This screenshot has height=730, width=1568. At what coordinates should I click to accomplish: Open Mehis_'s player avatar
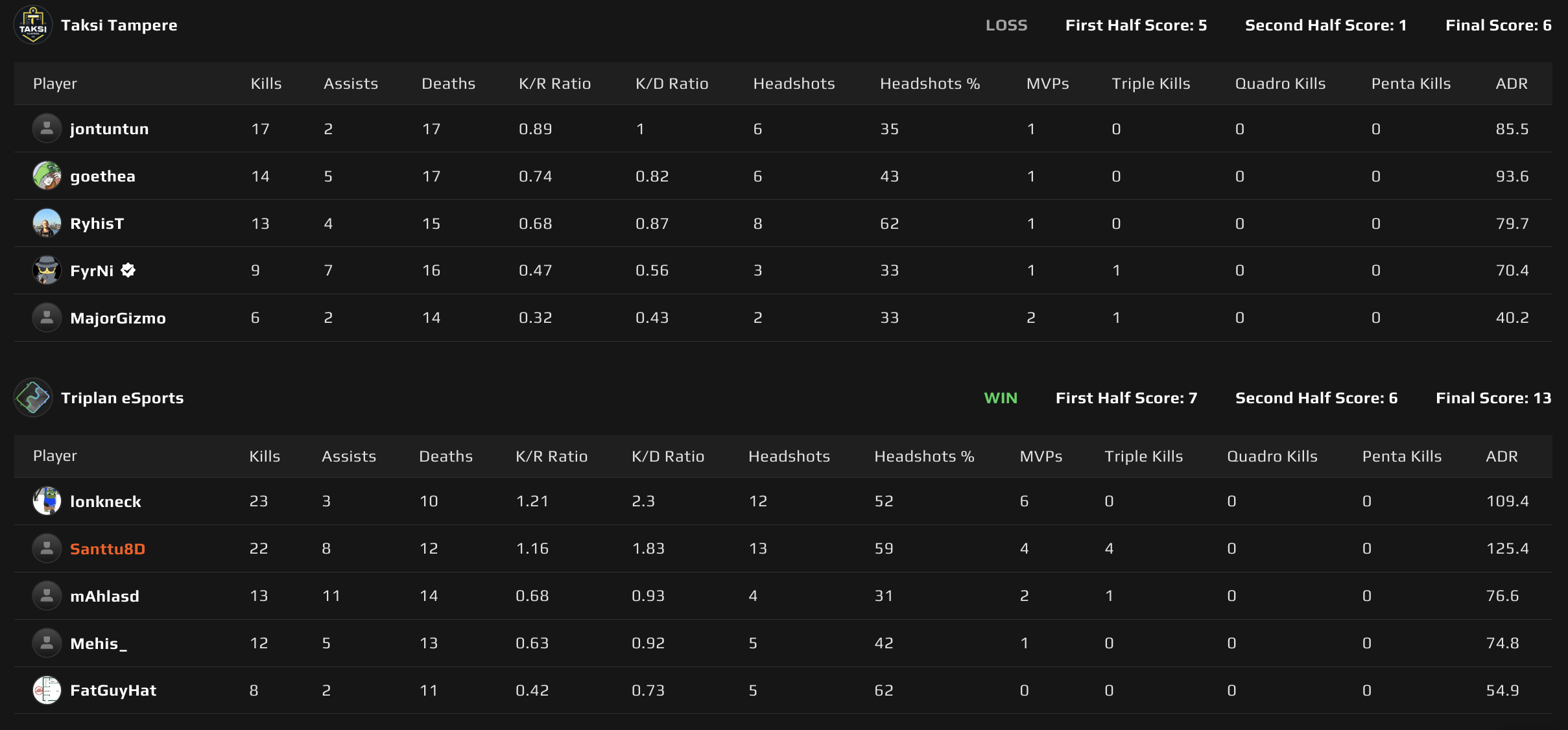pyautogui.click(x=47, y=643)
